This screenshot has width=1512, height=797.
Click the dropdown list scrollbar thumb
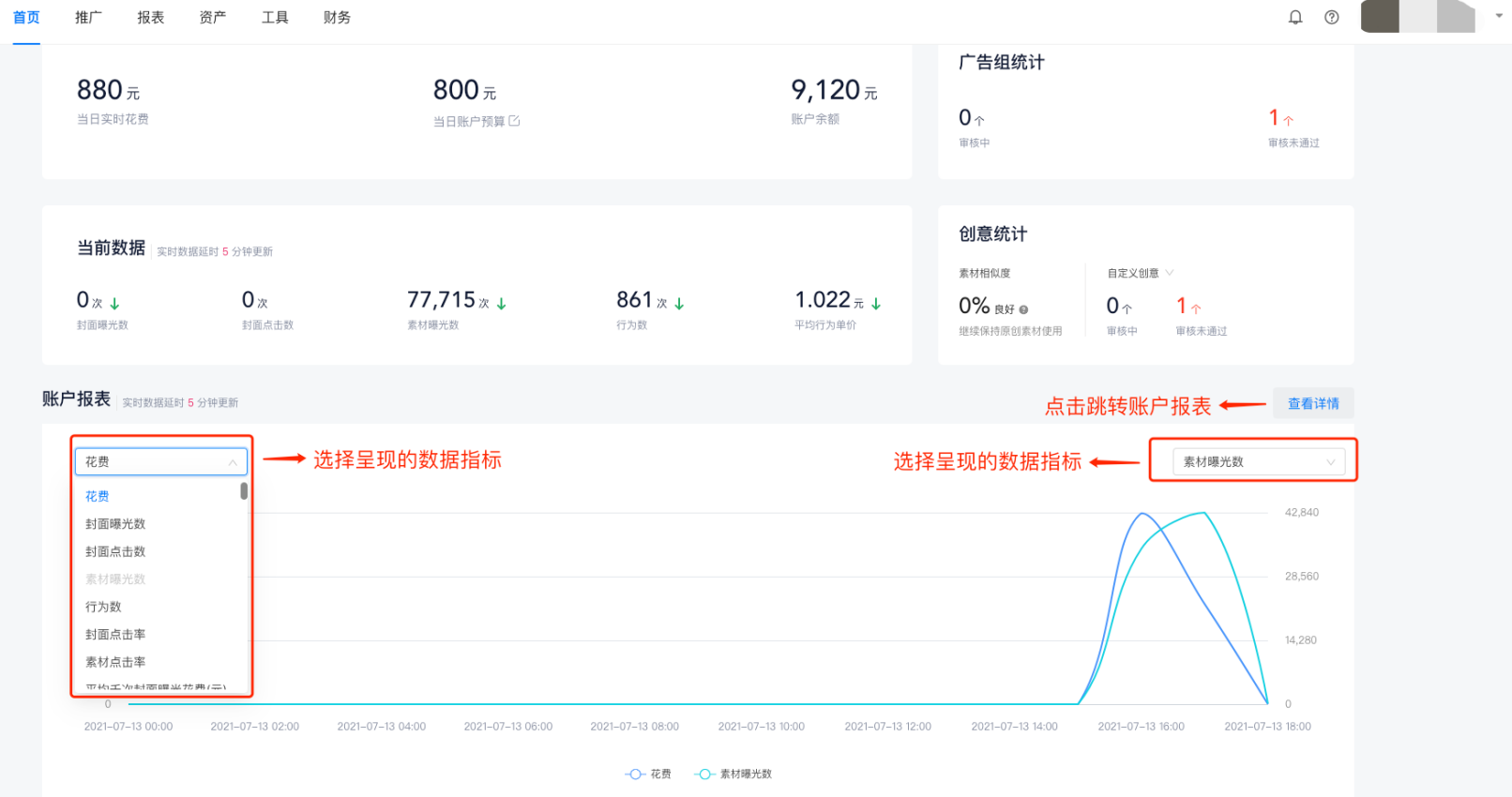(x=244, y=490)
